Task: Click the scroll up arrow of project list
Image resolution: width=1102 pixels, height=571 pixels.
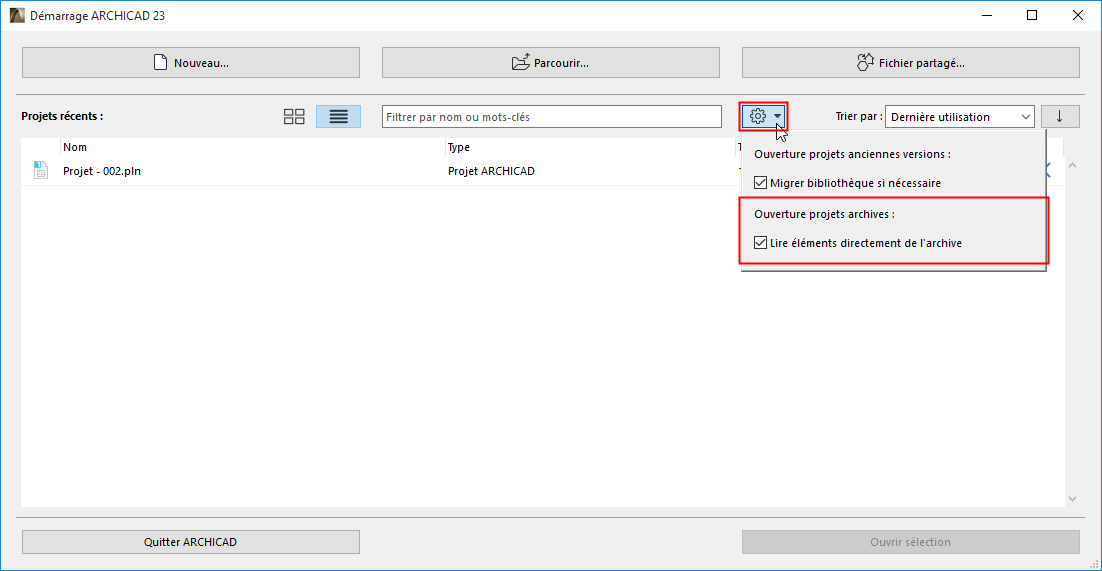Action: tap(1072, 165)
